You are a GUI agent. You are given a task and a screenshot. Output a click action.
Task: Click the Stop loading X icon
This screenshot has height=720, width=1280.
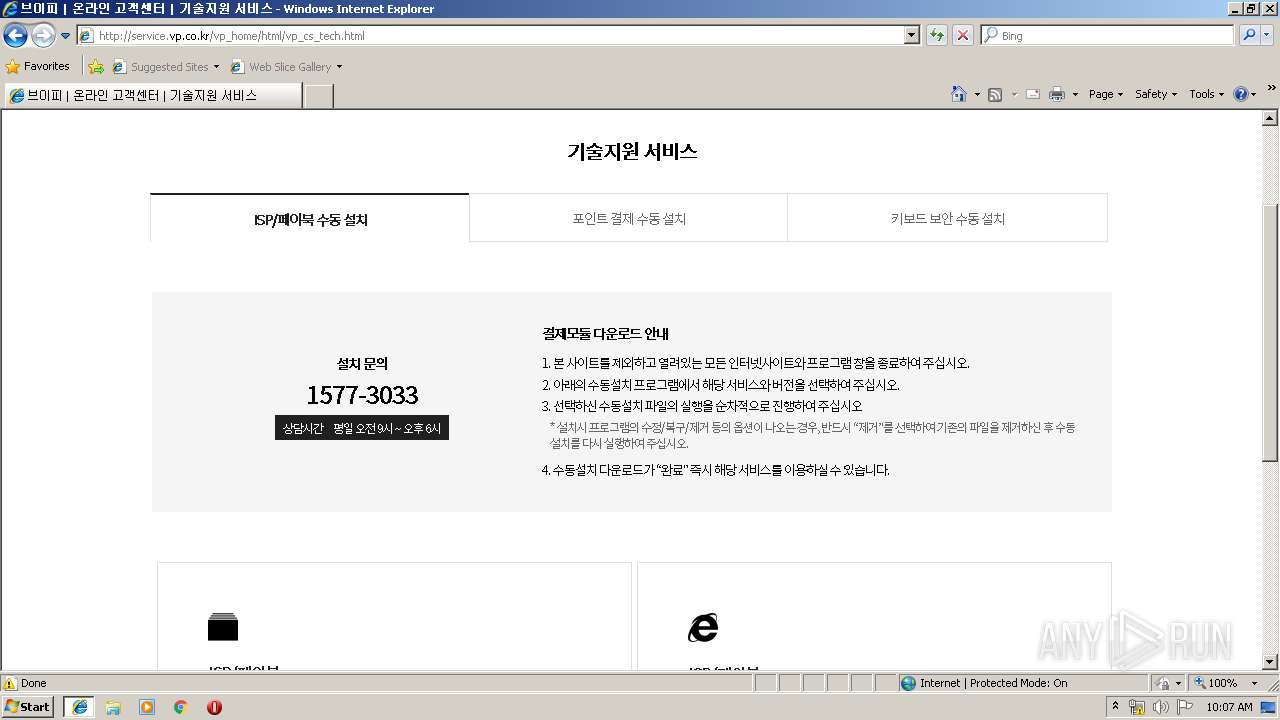pyautogui.click(x=963, y=36)
